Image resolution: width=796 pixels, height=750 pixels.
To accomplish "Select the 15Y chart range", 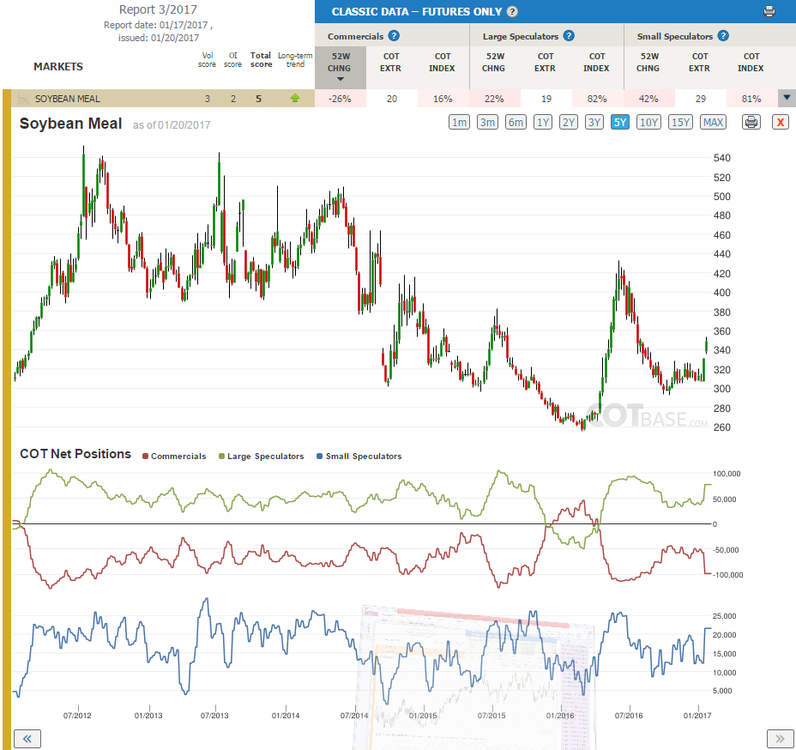I will pyautogui.click(x=680, y=122).
